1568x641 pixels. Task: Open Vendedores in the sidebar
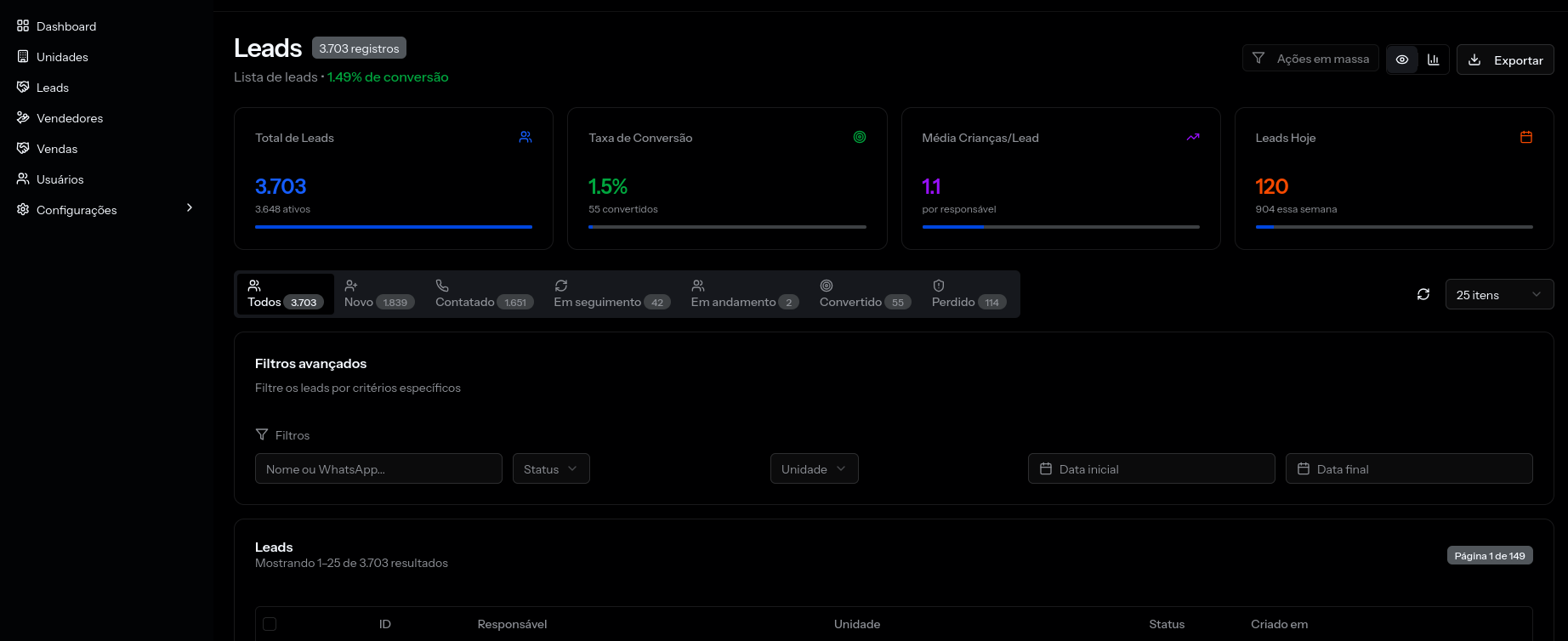(x=70, y=118)
